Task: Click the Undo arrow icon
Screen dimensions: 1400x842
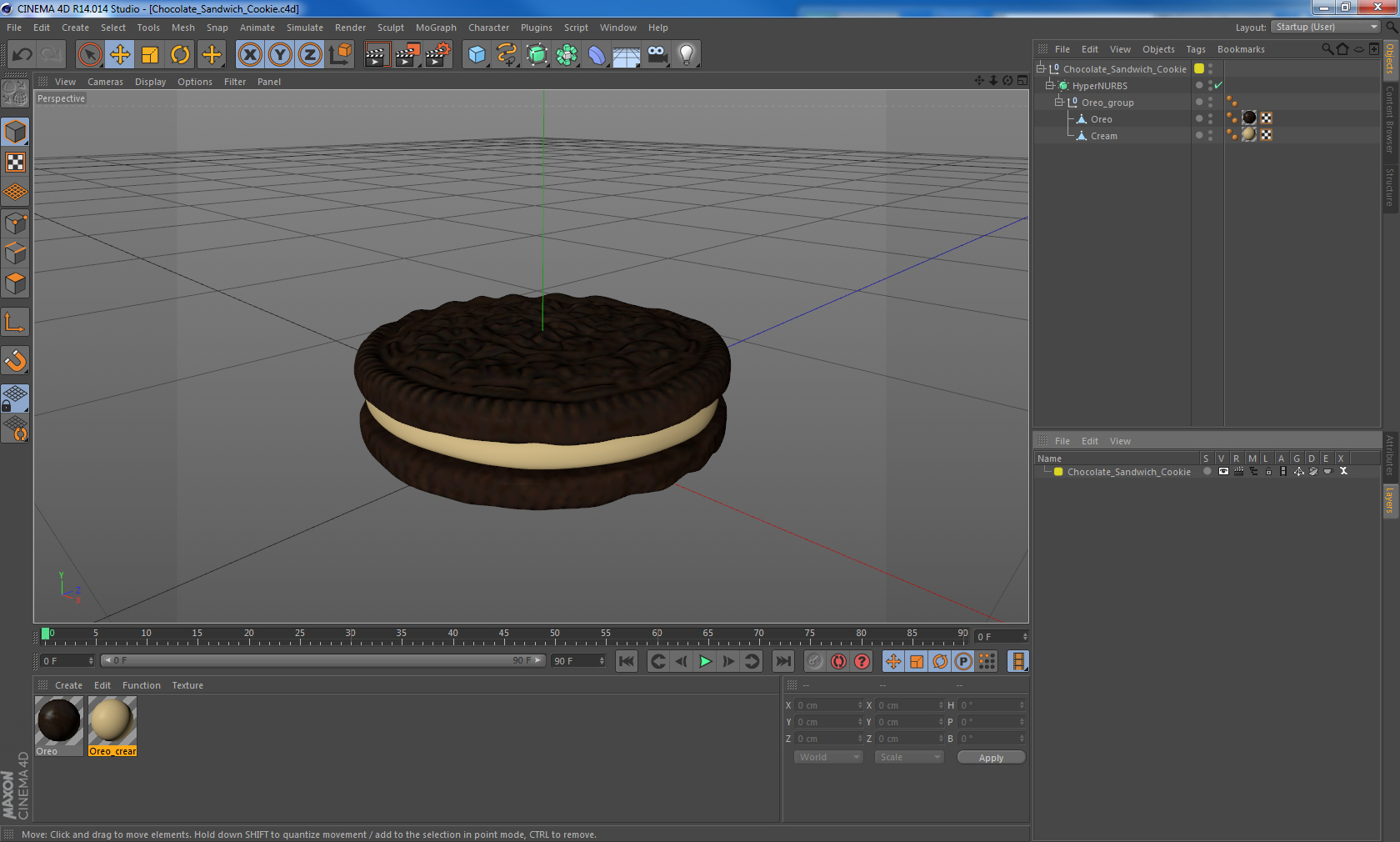Action: [22, 55]
